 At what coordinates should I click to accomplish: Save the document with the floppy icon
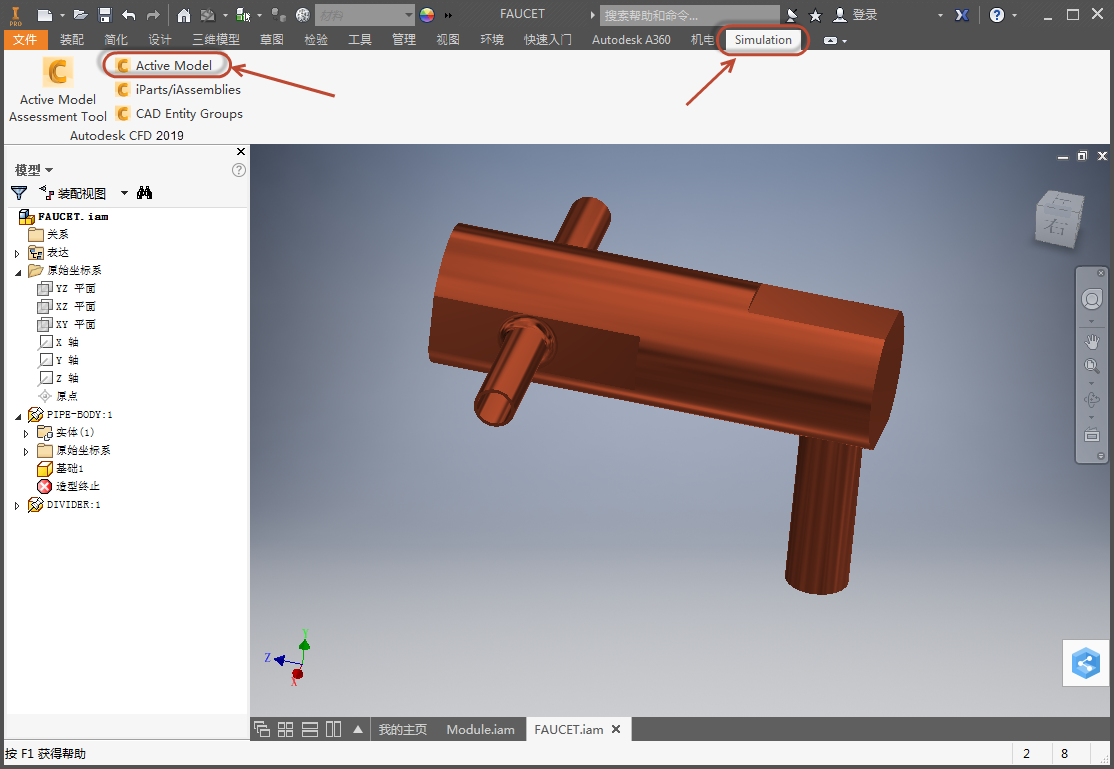tap(104, 15)
